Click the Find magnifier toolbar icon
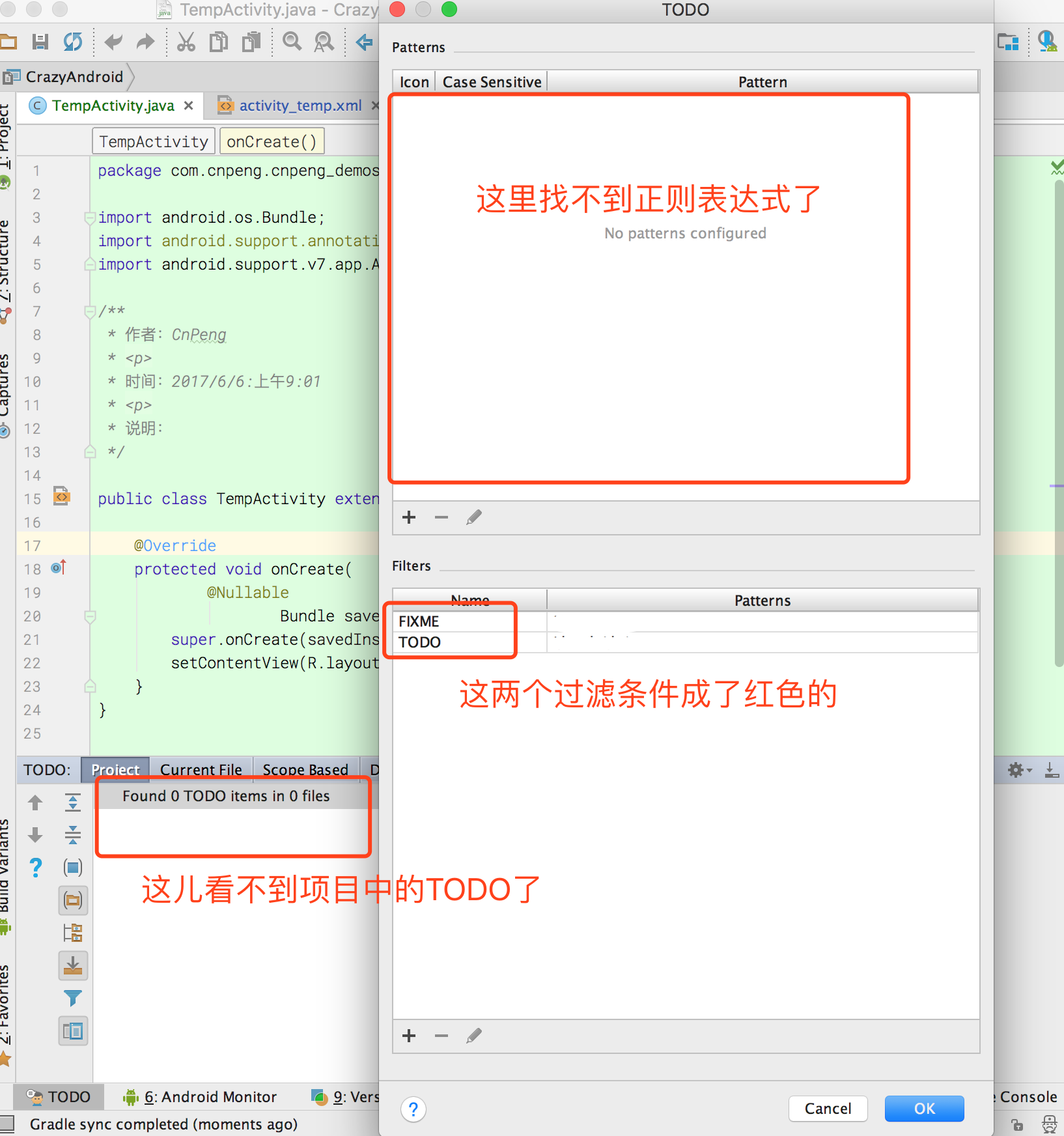 pyautogui.click(x=292, y=42)
